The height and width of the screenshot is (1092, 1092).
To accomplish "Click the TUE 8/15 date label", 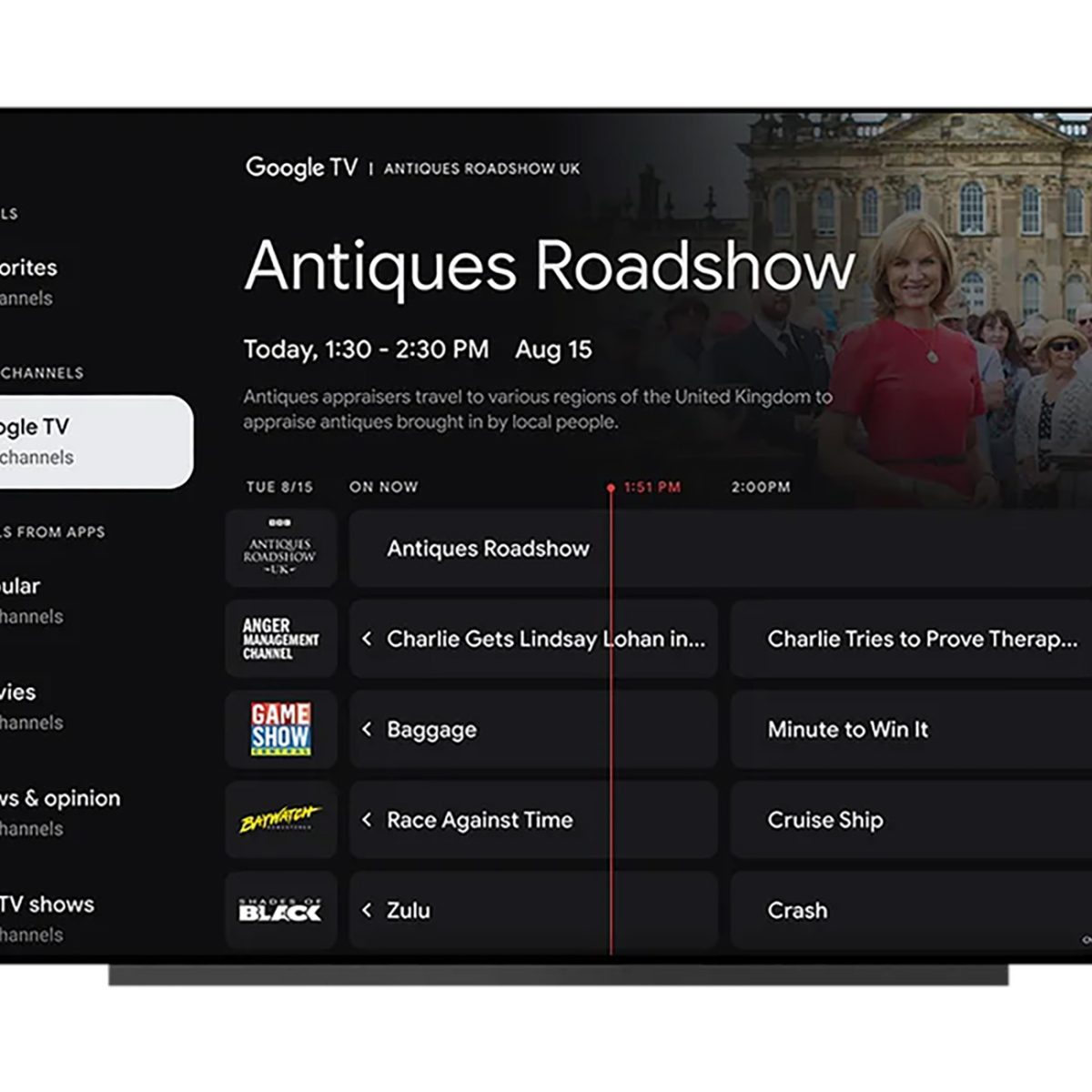I will 279,488.
